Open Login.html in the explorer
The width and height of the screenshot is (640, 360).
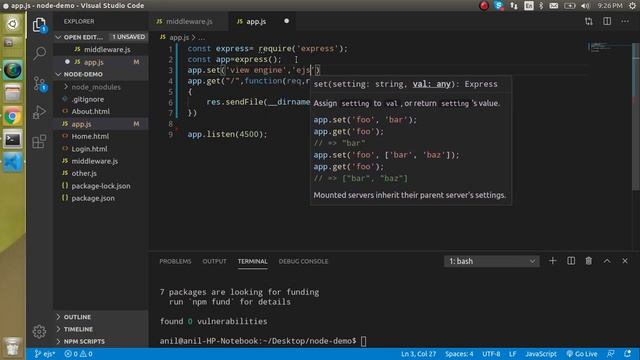89,149
